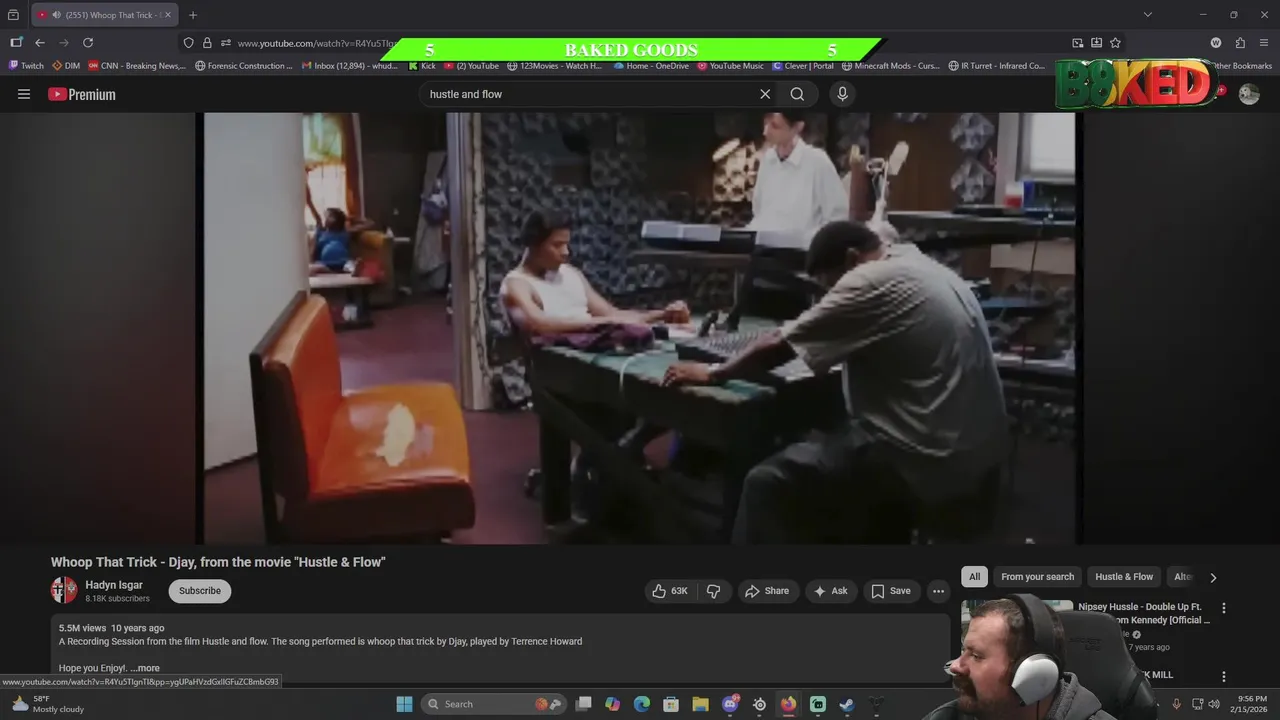Open YouTube Music bookmark
The image size is (1280, 720).
coord(730,66)
